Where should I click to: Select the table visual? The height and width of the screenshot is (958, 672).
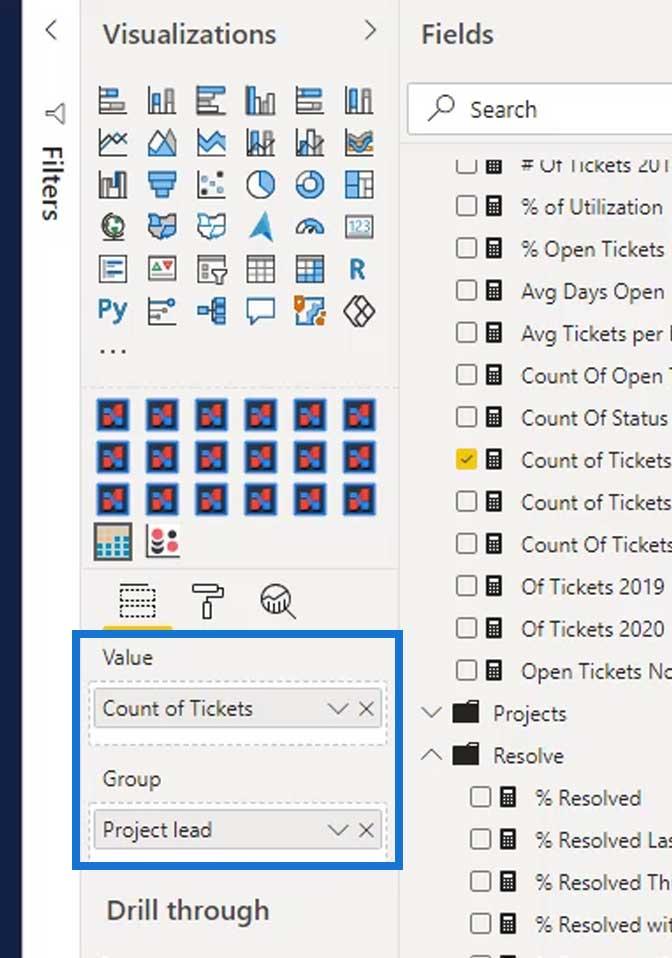[261, 269]
